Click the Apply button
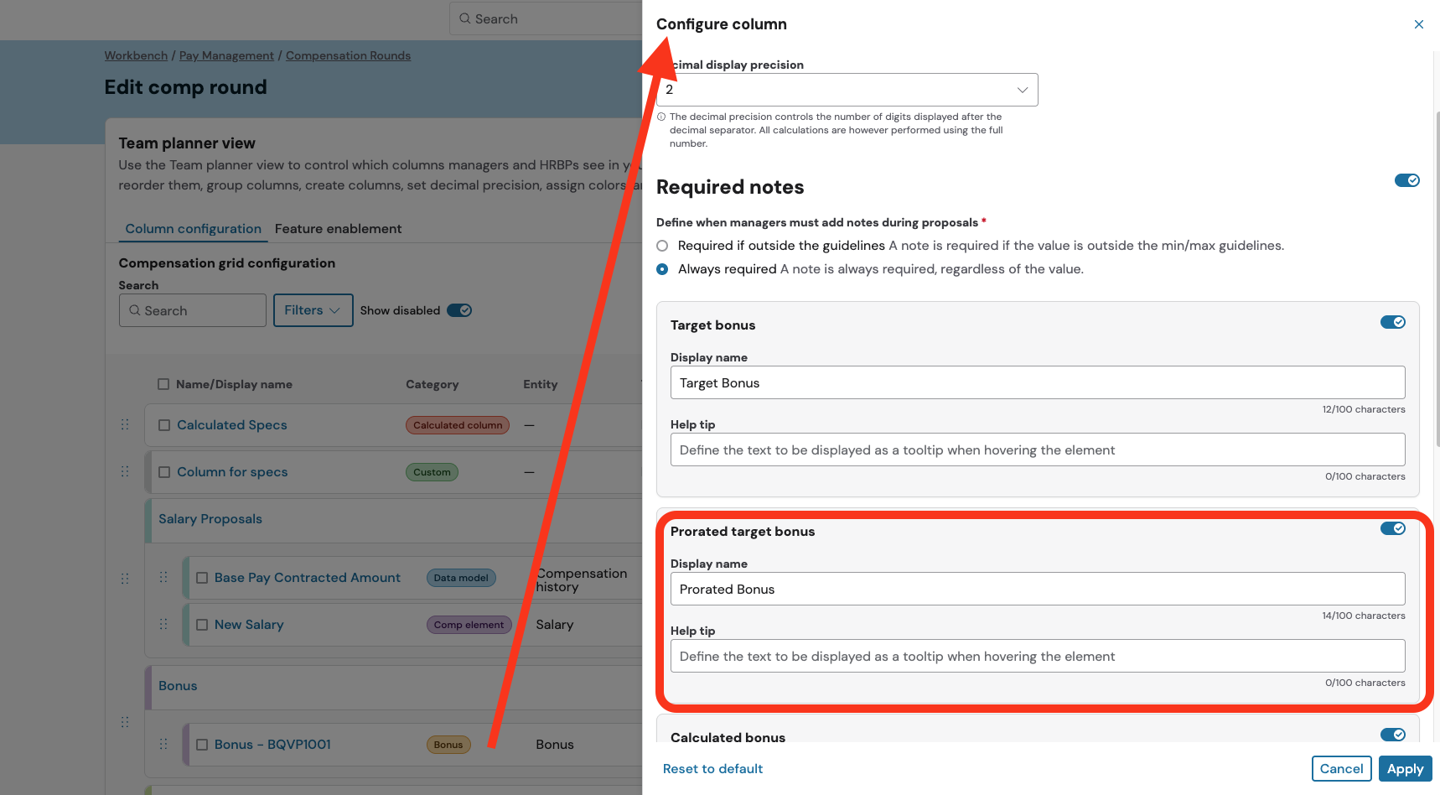This screenshot has height=795, width=1440. click(1404, 768)
